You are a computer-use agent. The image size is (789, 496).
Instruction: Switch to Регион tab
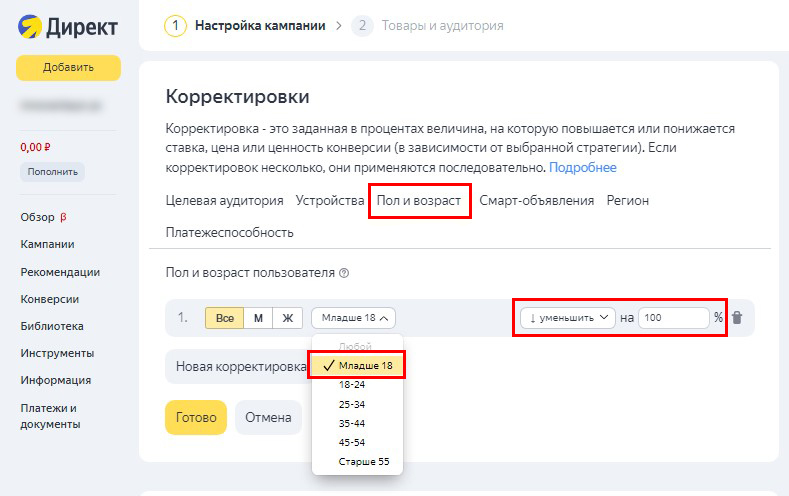click(627, 201)
